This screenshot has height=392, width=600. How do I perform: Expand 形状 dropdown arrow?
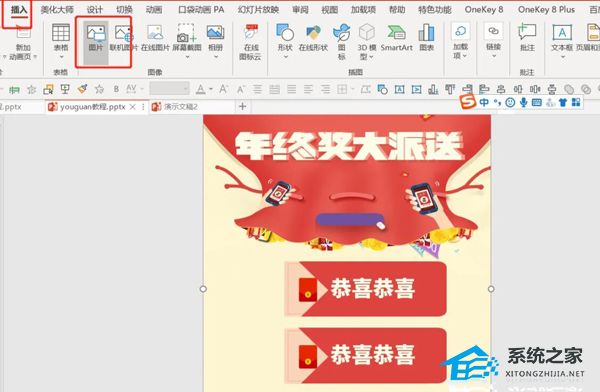coord(285,57)
